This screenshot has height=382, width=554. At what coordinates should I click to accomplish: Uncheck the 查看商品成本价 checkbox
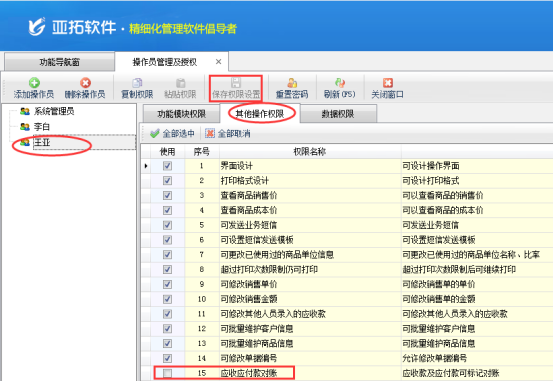(167, 210)
